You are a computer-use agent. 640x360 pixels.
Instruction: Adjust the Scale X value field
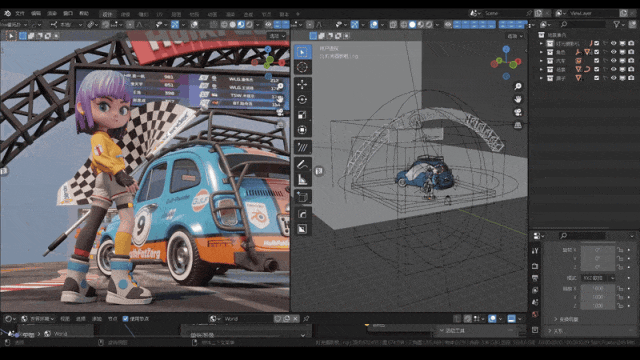point(598,288)
